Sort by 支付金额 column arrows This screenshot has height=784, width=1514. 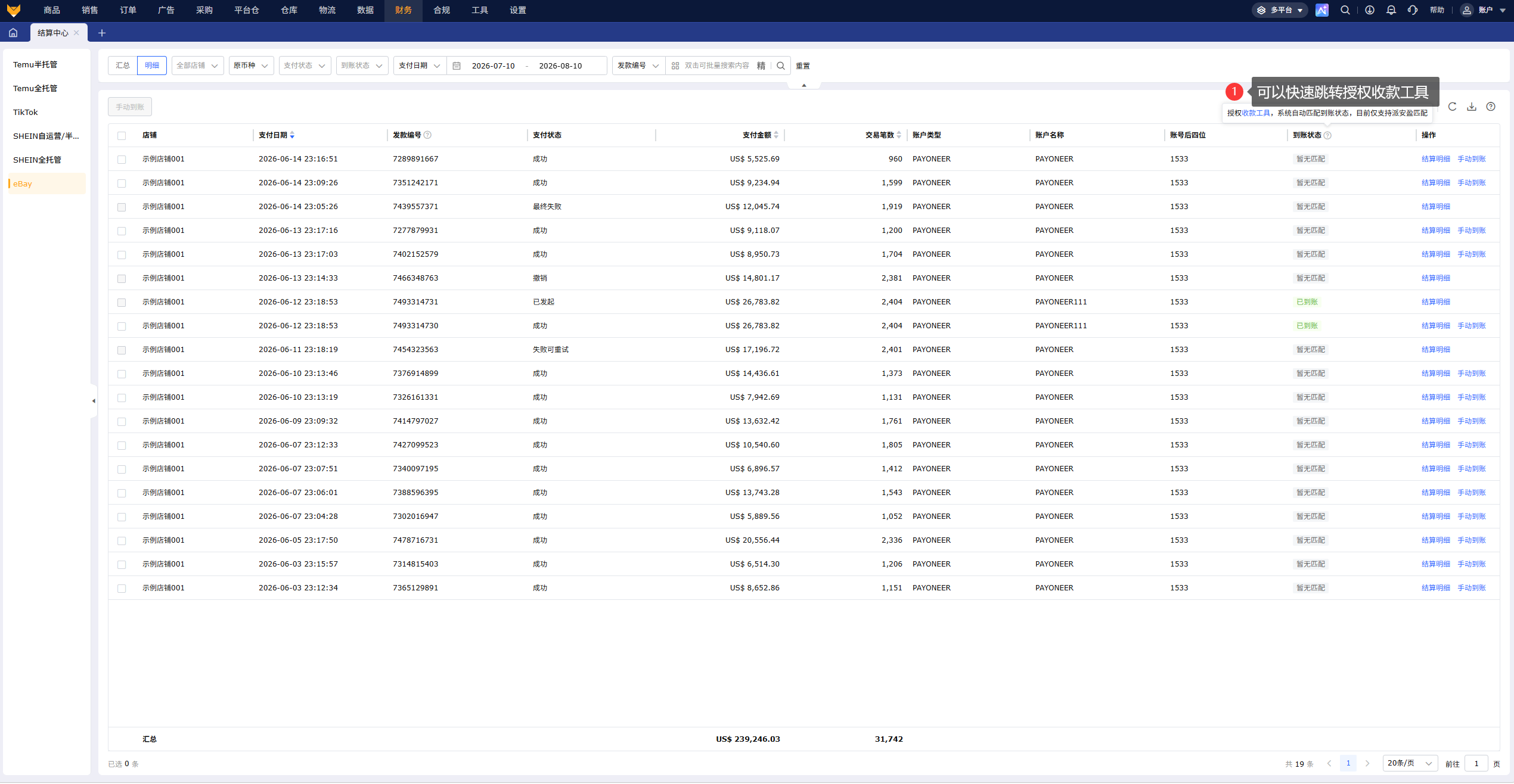[776, 135]
